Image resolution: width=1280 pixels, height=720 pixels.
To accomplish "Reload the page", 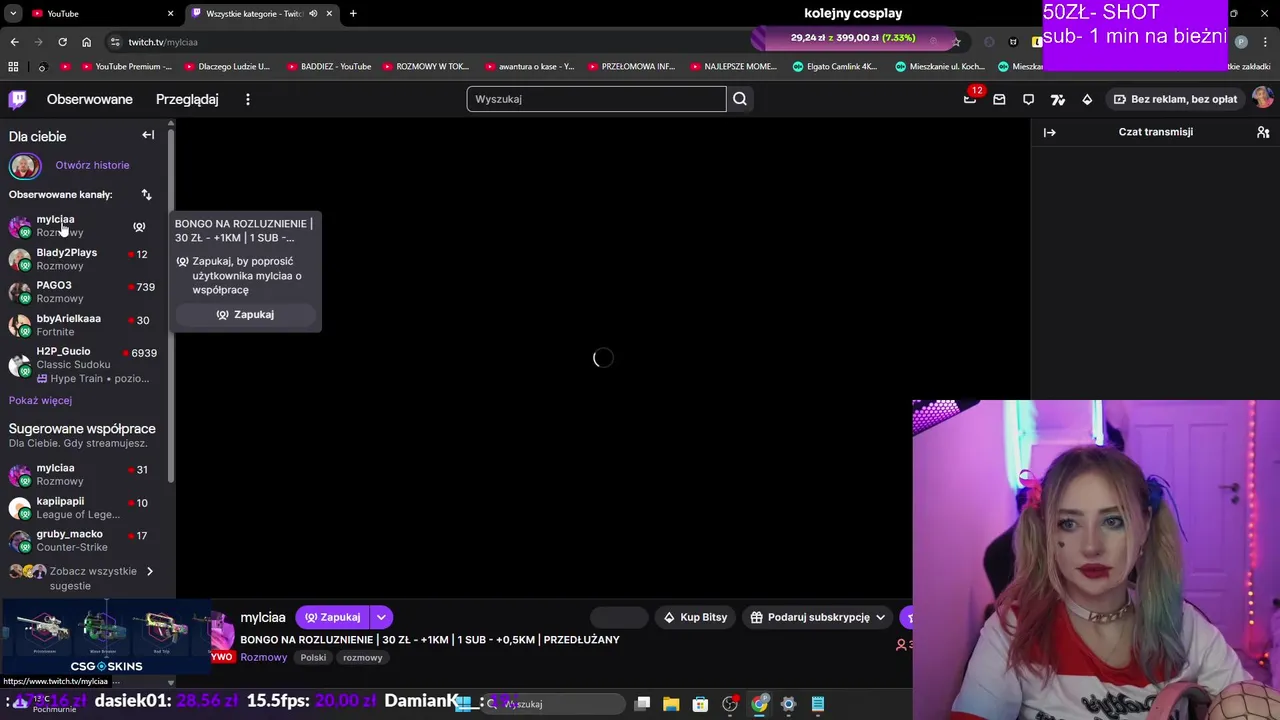I will (62, 42).
